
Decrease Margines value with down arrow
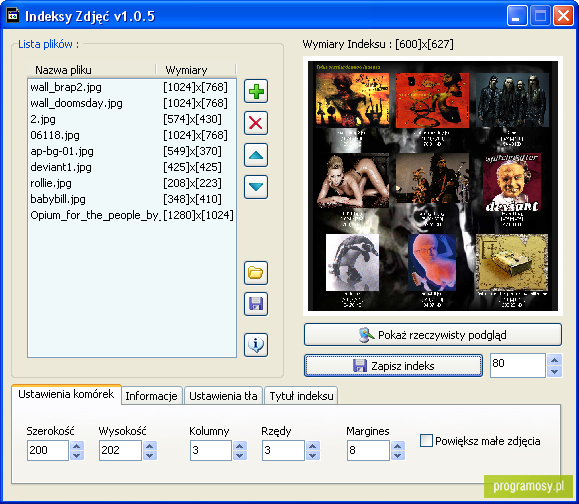point(398,455)
